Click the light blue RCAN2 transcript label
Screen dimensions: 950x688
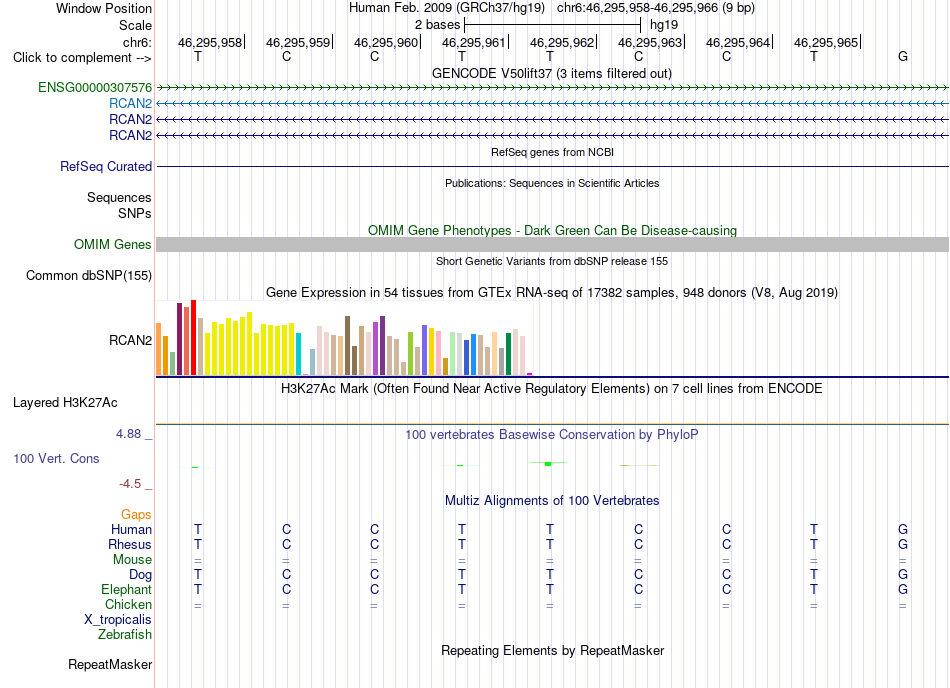130,104
